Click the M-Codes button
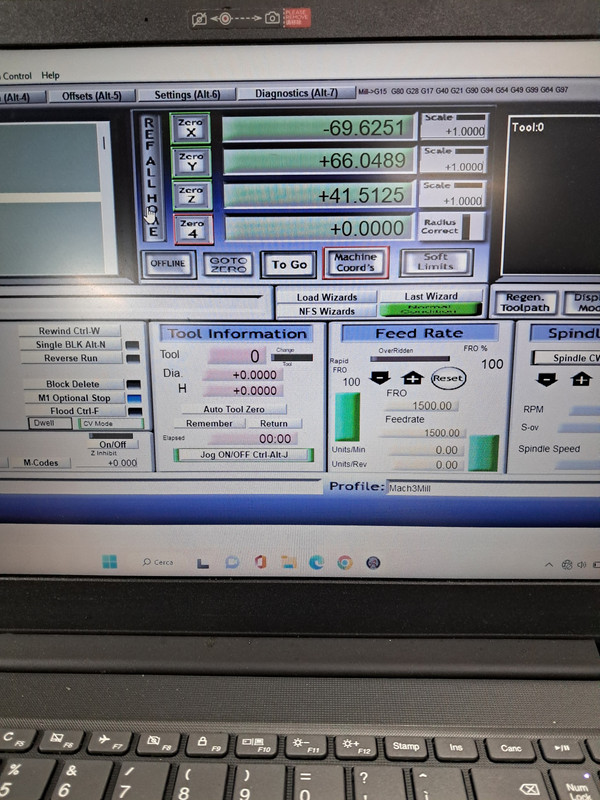The height and width of the screenshot is (800, 600). 41,463
